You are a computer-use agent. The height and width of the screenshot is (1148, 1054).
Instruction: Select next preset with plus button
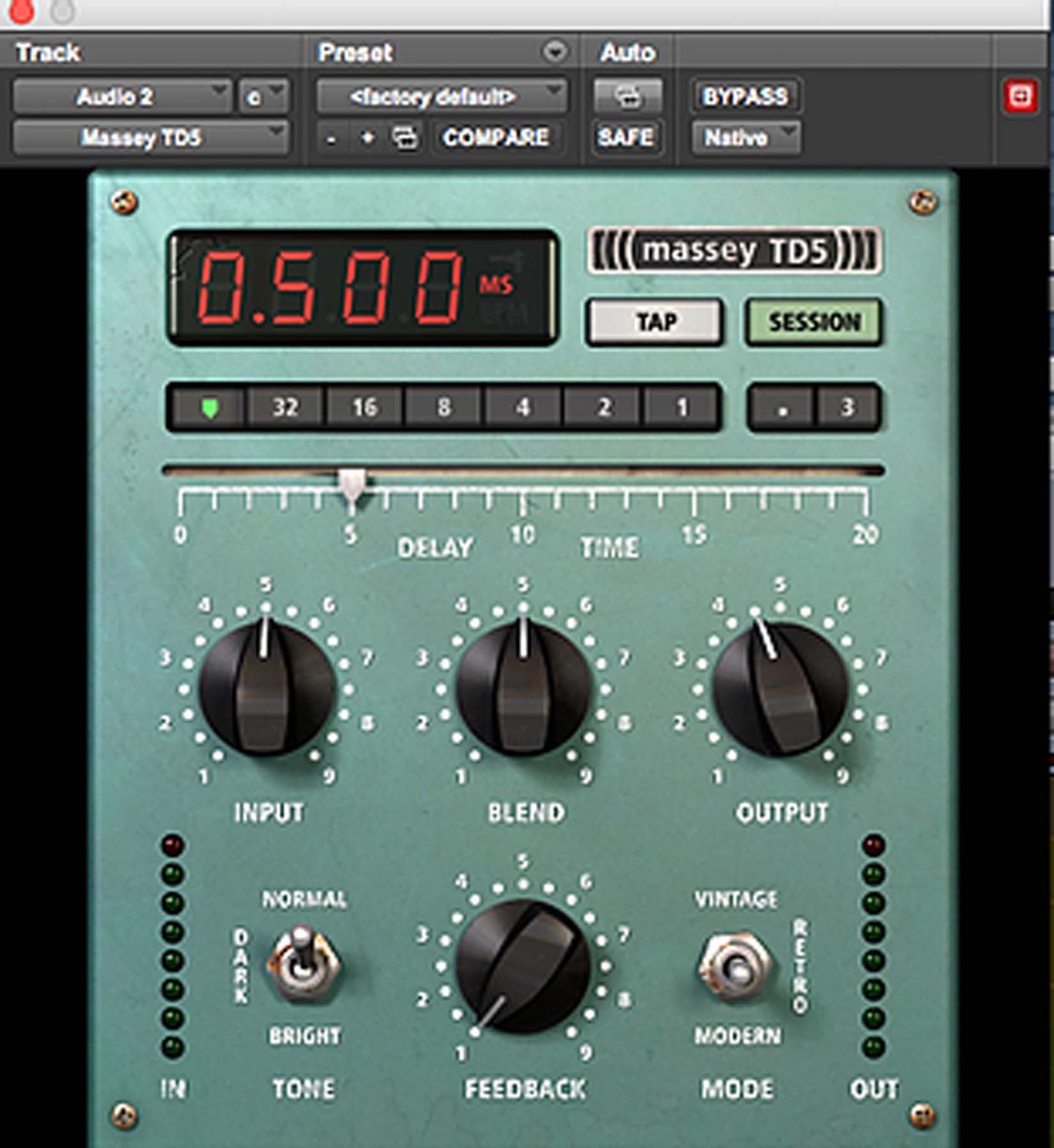(368, 138)
